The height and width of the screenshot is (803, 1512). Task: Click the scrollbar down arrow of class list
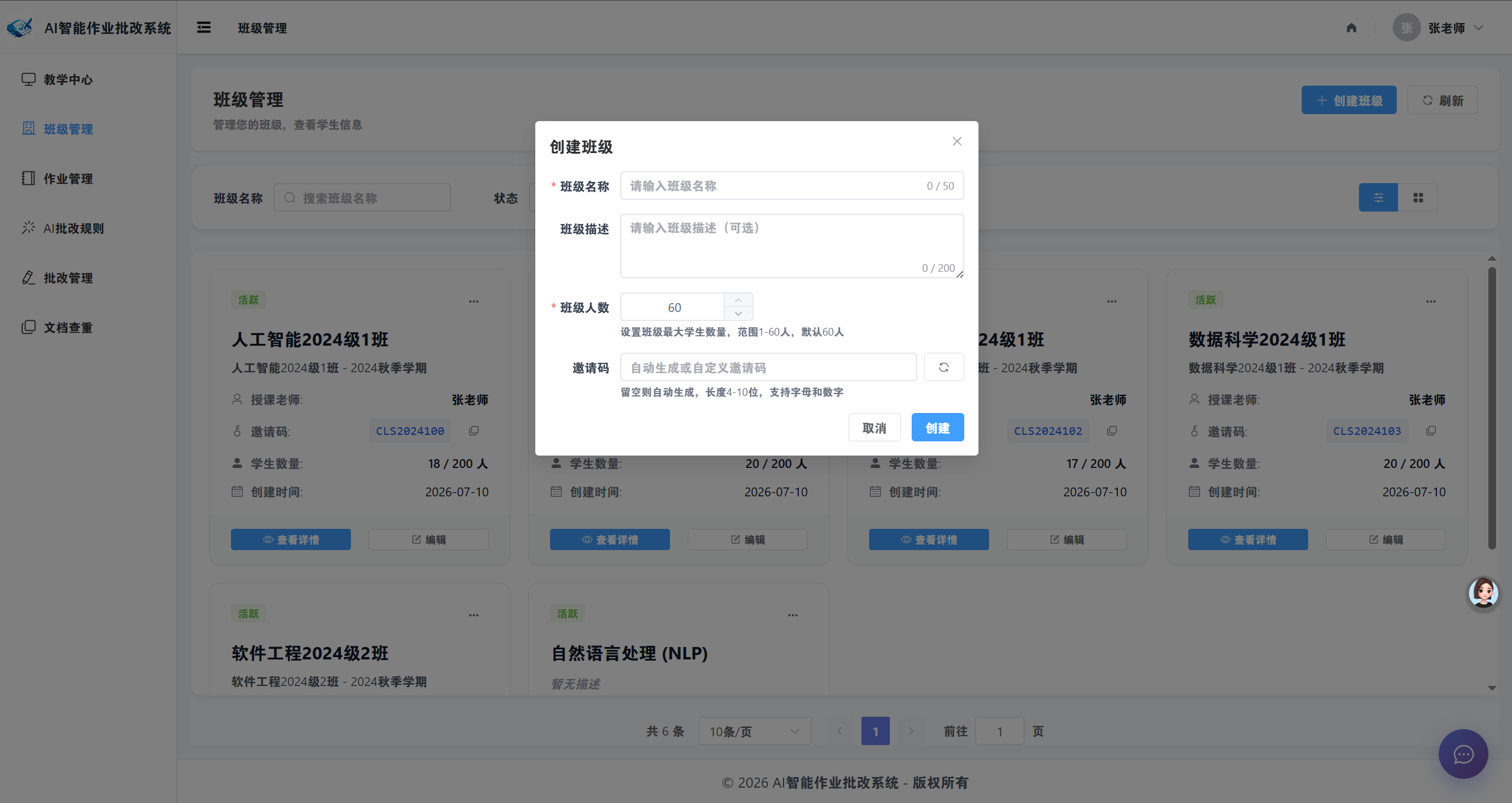tap(1492, 688)
